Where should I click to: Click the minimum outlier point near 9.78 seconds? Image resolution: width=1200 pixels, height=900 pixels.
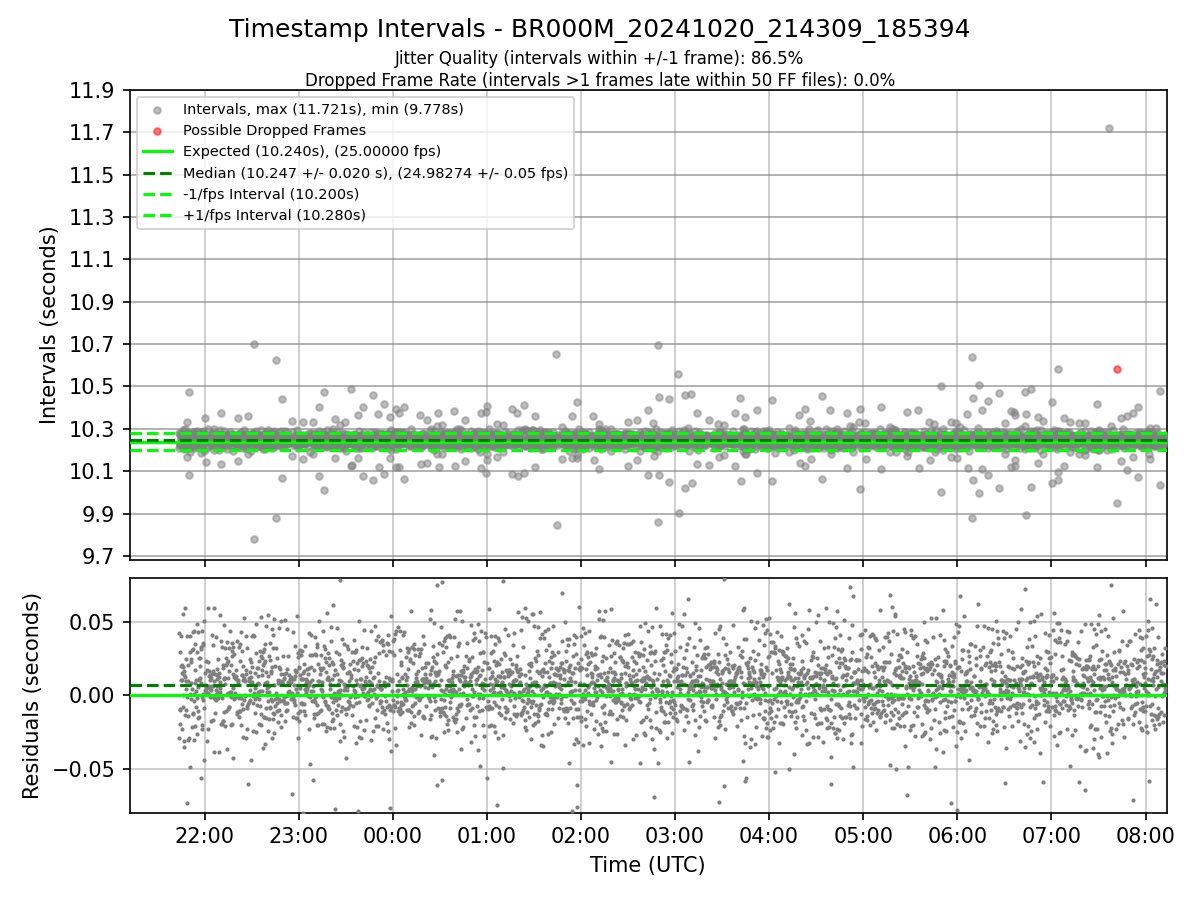click(x=254, y=539)
